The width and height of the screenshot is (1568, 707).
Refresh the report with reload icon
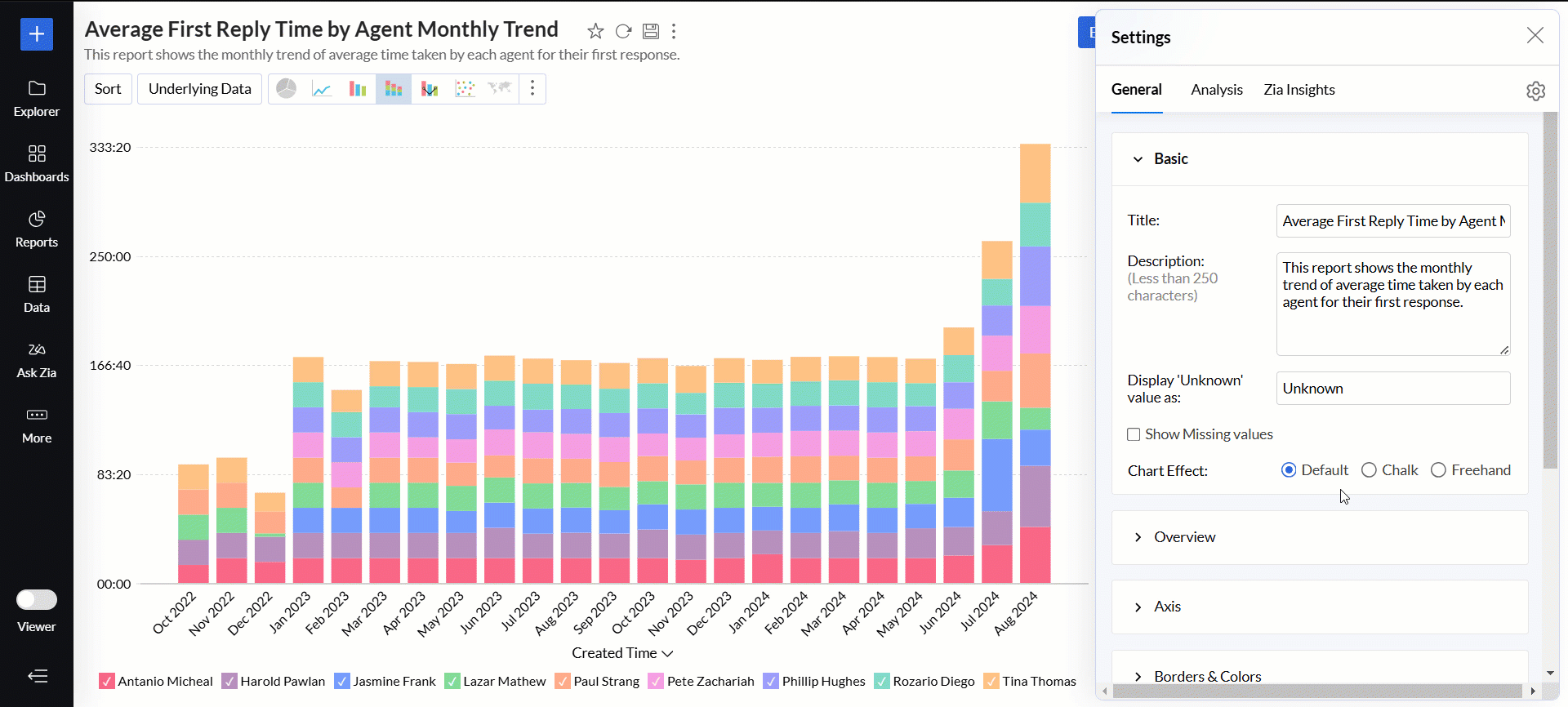click(623, 31)
